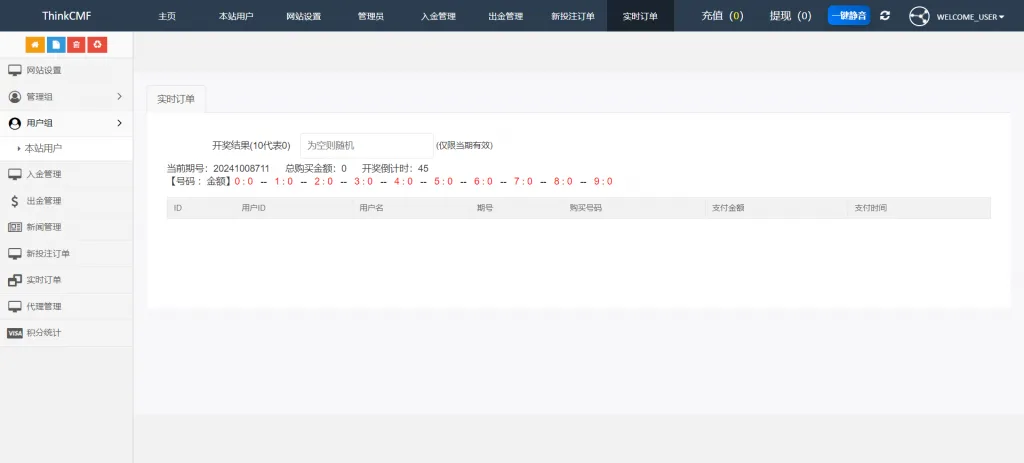This screenshot has height=463, width=1024.
Task: Open the WELCOME_USER dropdown menu
Action: tap(970, 17)
